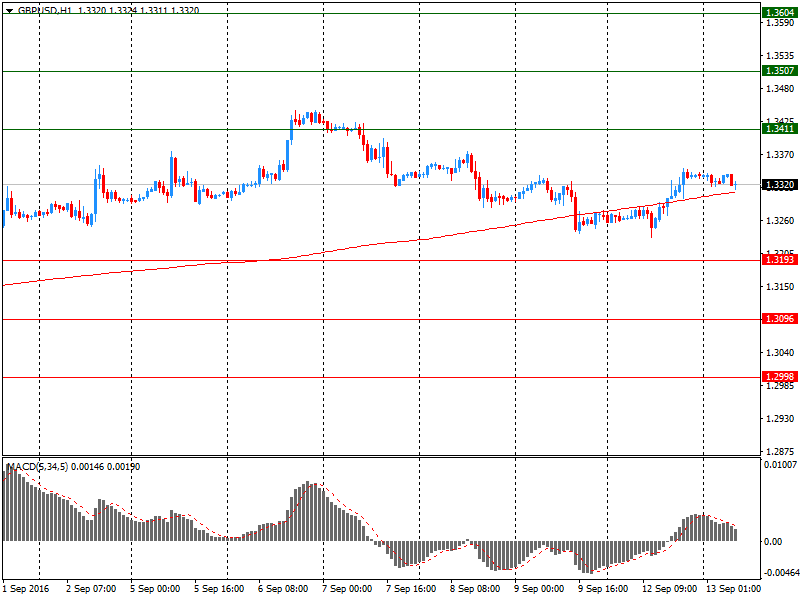Click the 7 Sep 16:00 time axis label
The width and height of the screenshot is (800, 600).
point(411,588)
